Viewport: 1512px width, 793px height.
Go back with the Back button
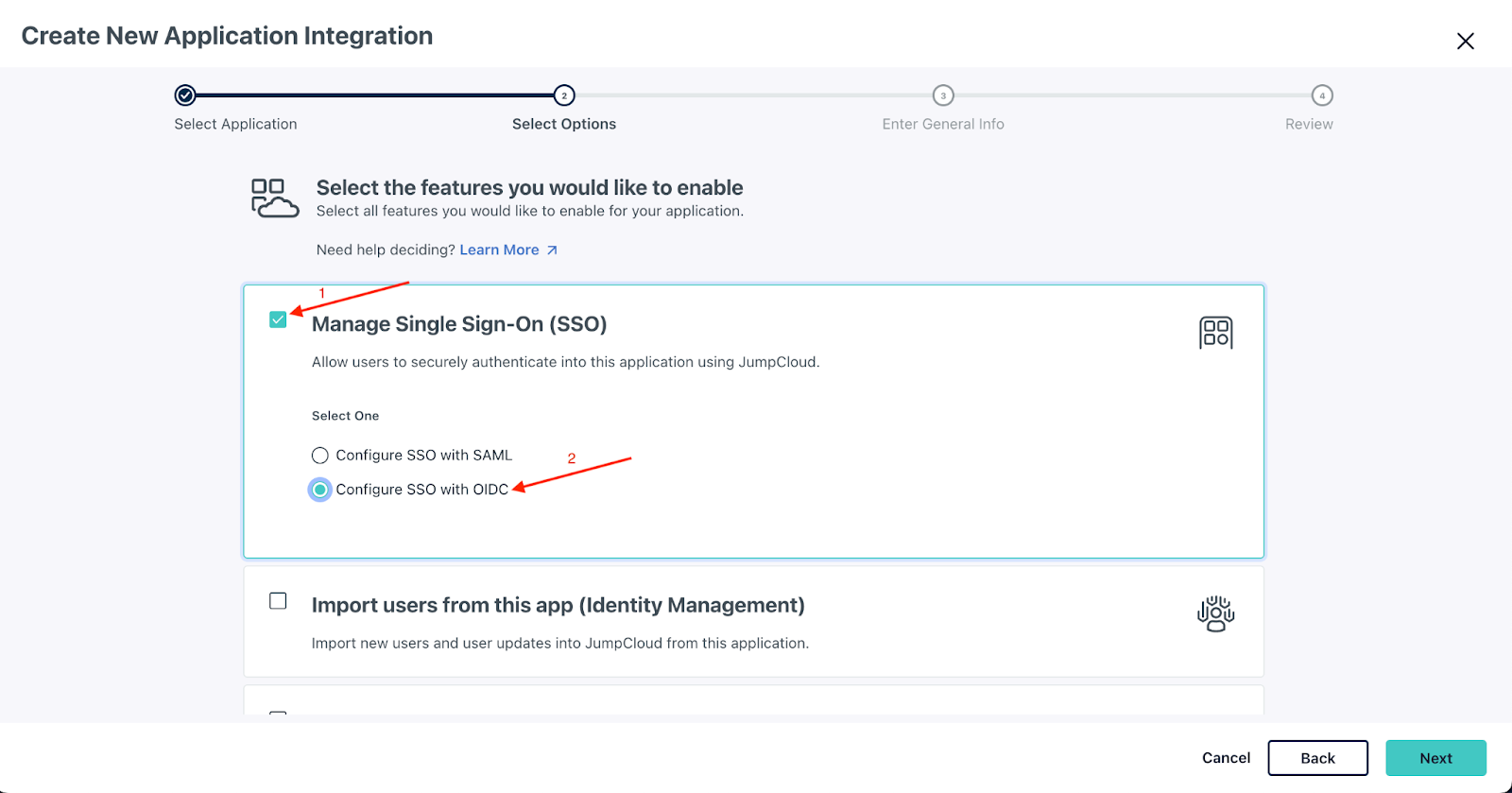(x=1317, y=758)
